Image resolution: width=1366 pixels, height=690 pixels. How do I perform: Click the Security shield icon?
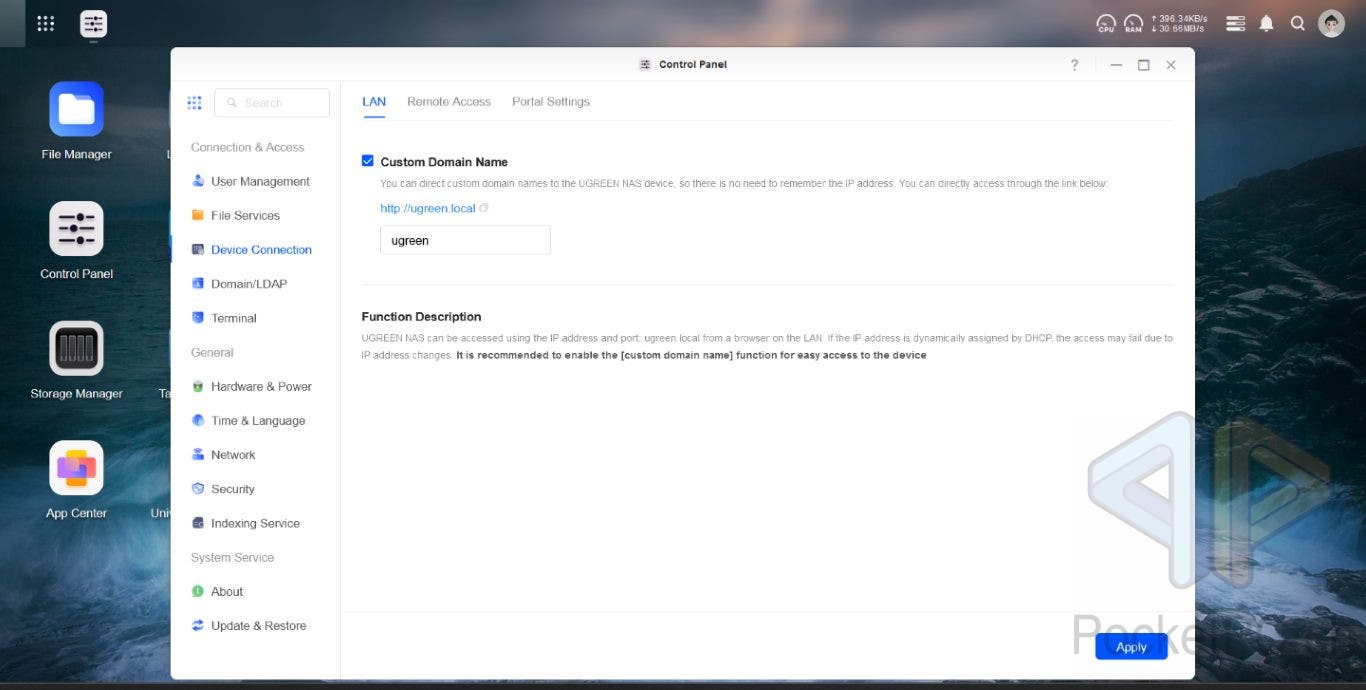(x=198, y=489)
